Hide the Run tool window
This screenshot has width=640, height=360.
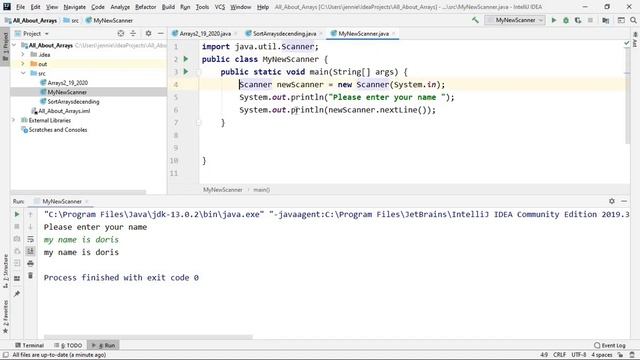pyautogui.click(x=624, y=201)
